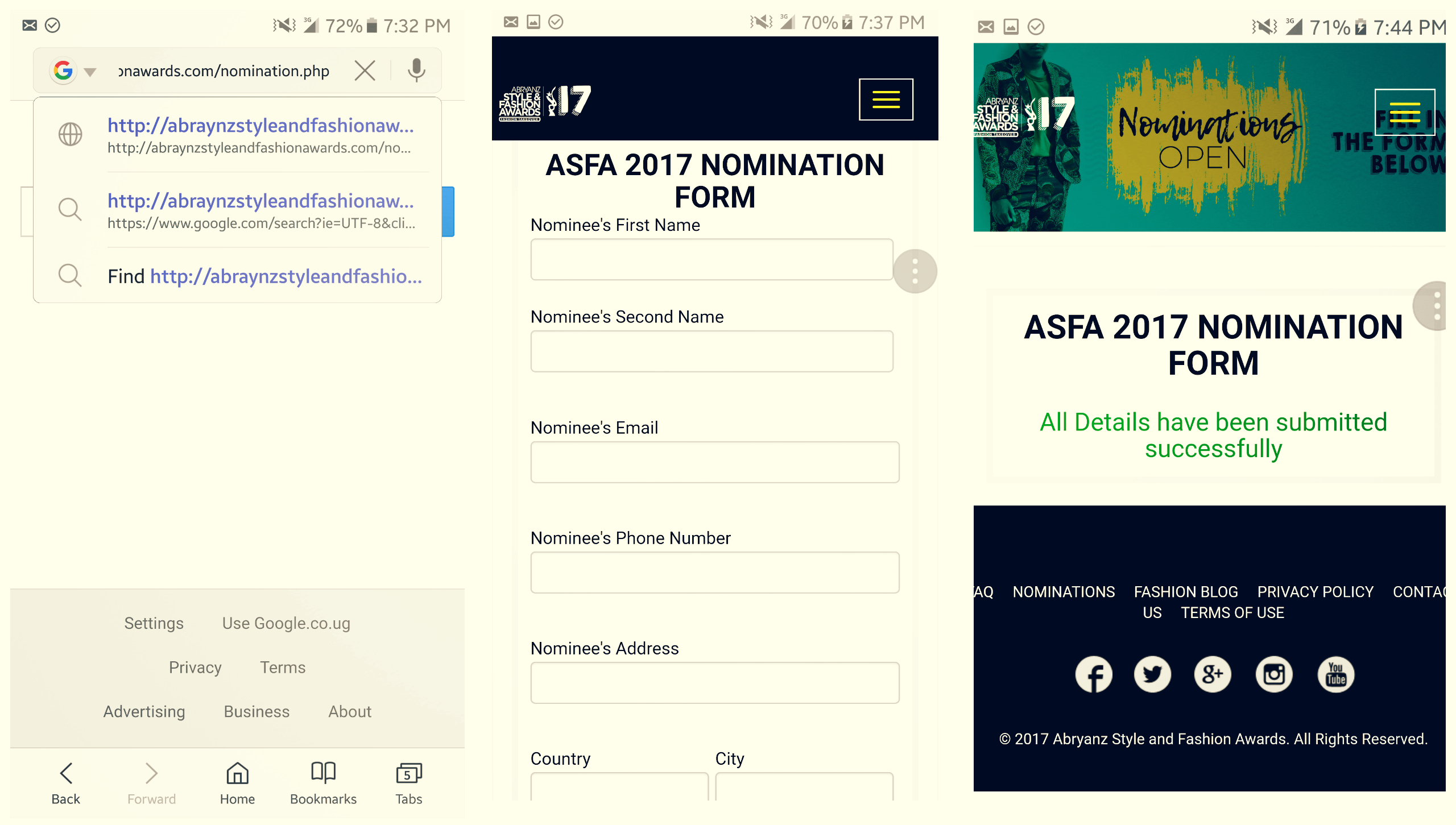
Task: Open the Google+ social icon
Action: point(1213,674)
